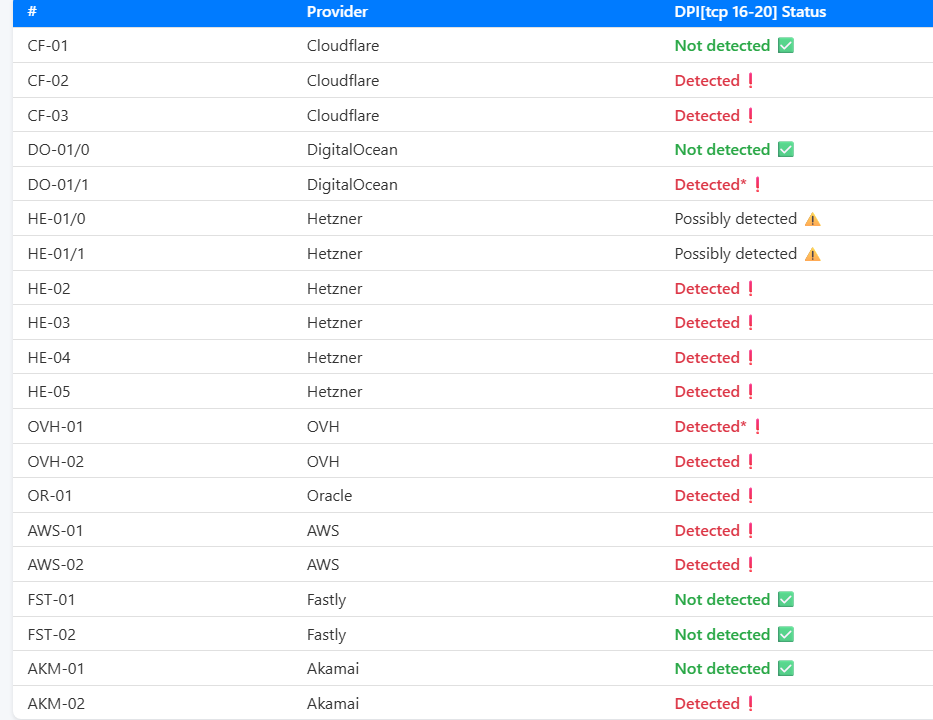Click 'Hetzner' provider in HE-02 row
Screen dimensions: 933x720
334,289
